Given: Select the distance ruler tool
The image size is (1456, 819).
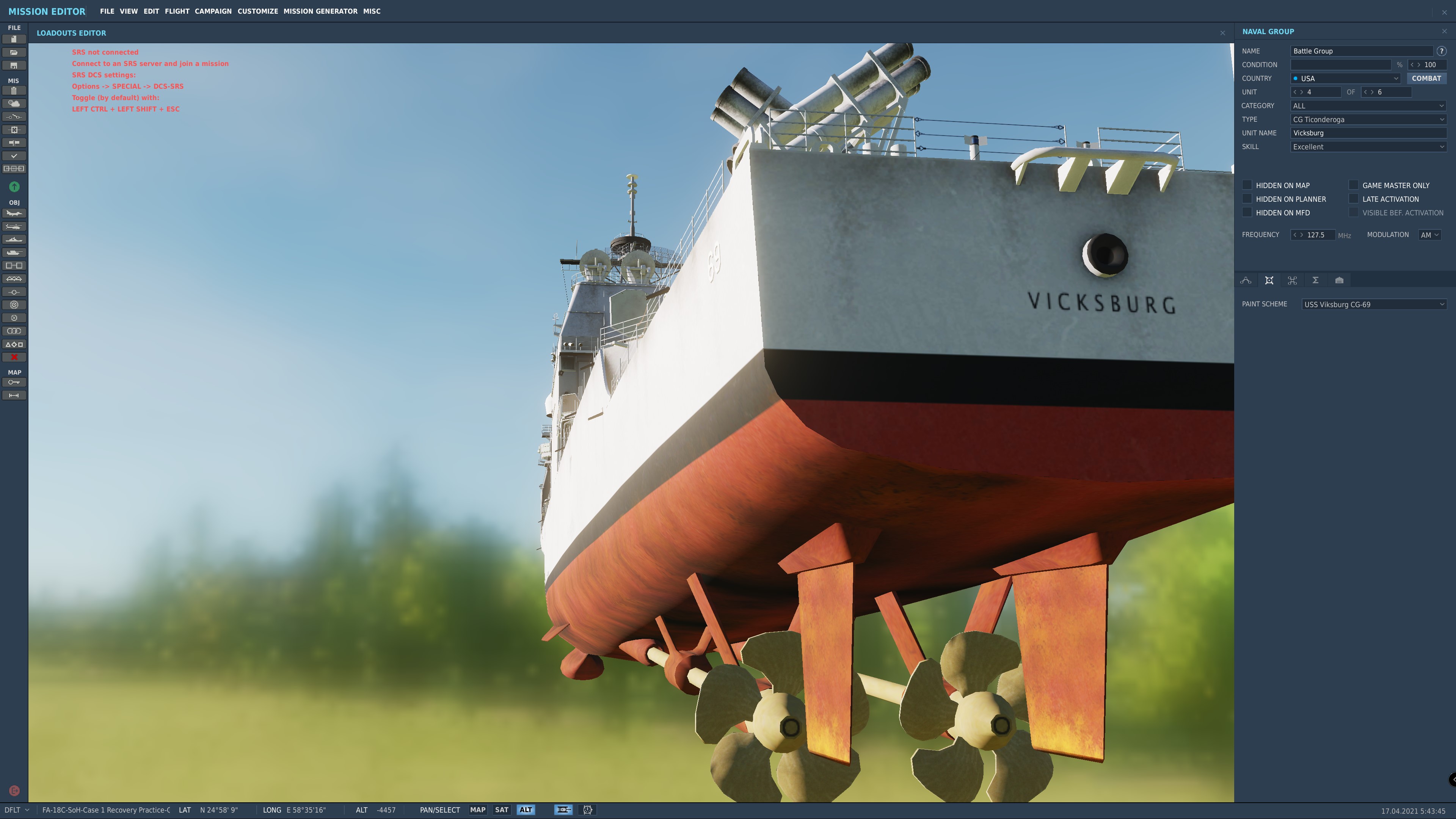Looking at the screenshot, I should 14,395.
